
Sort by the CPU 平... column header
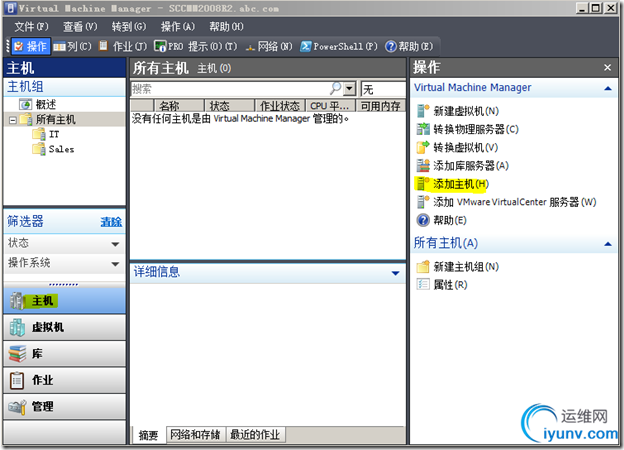pyautogui.click(x=330, y=106)
